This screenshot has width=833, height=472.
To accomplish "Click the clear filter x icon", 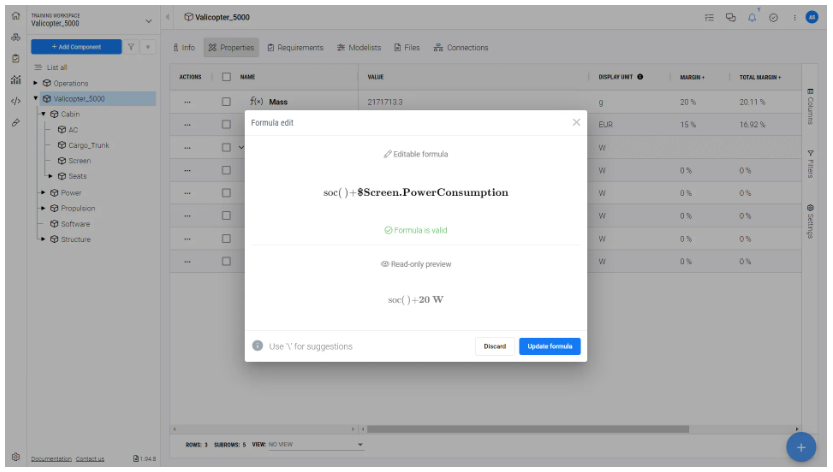I will coord(148,47).
